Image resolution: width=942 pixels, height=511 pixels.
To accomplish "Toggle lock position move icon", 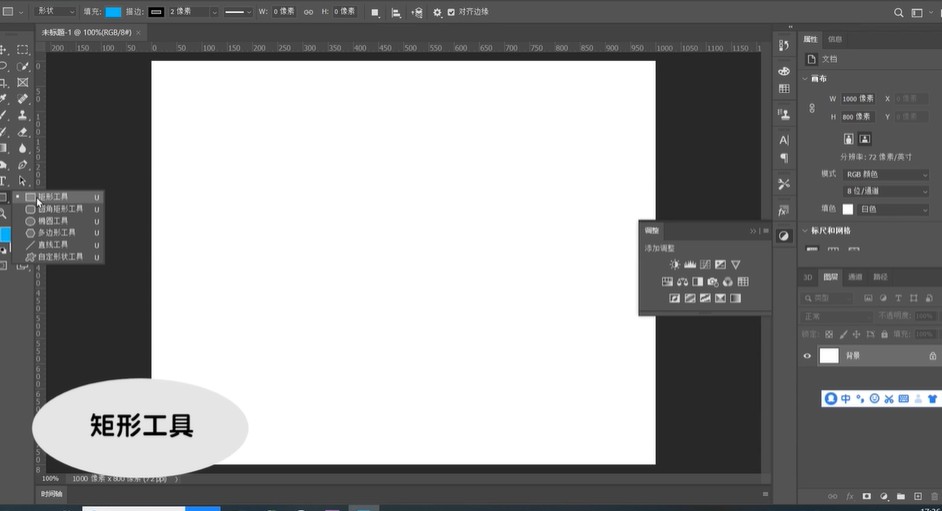I will tap(856, 334).
